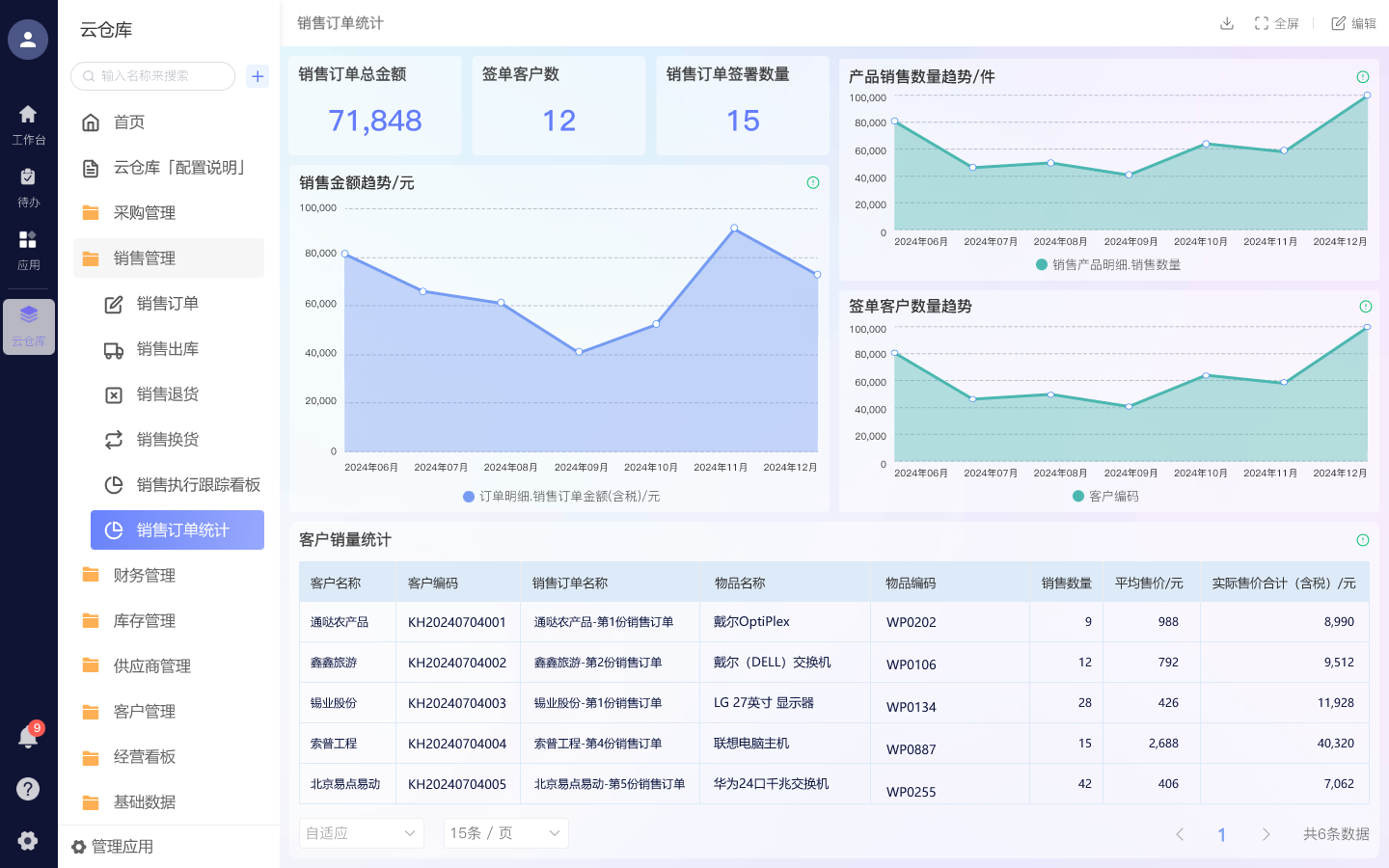The image size is (1389, 868).
Task: Toggle legend 订单明细.销售订单金额(含税)/元
Action: (x=561, y=497)
